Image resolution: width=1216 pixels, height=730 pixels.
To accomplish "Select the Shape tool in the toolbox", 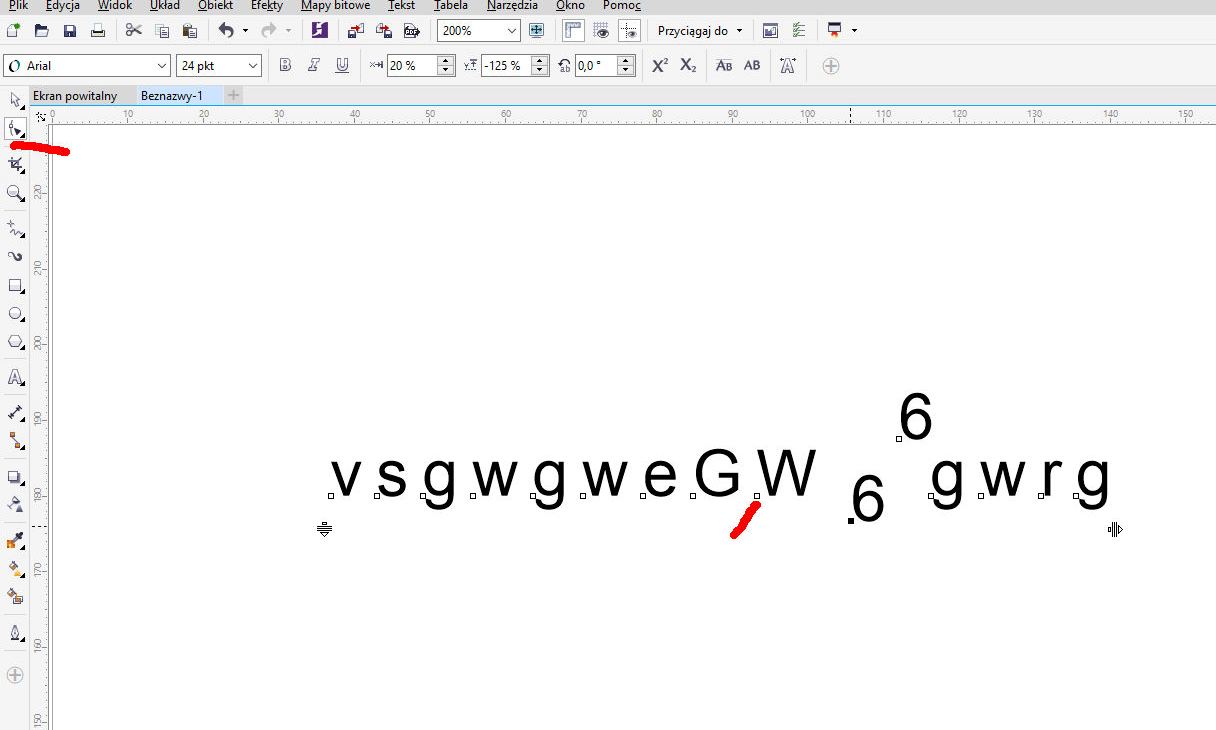I will 15,129.
